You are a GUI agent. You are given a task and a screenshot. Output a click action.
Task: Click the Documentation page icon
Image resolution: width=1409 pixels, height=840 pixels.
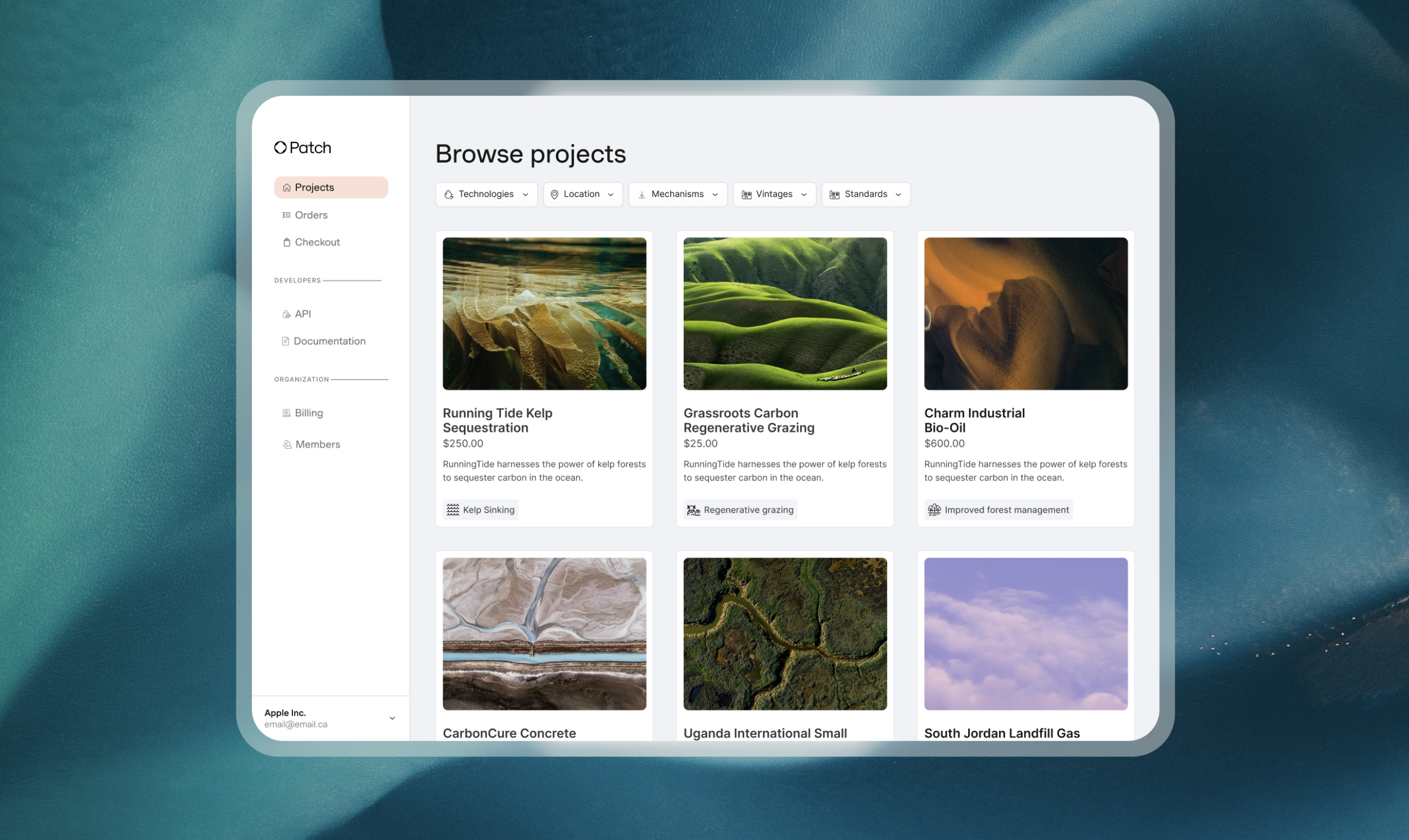point(285,341)
